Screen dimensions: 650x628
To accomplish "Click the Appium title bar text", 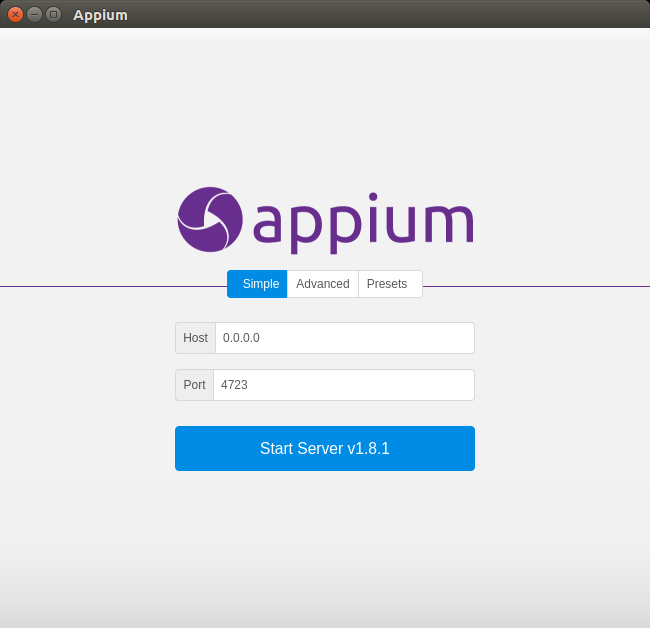I will tap(100, 15).
